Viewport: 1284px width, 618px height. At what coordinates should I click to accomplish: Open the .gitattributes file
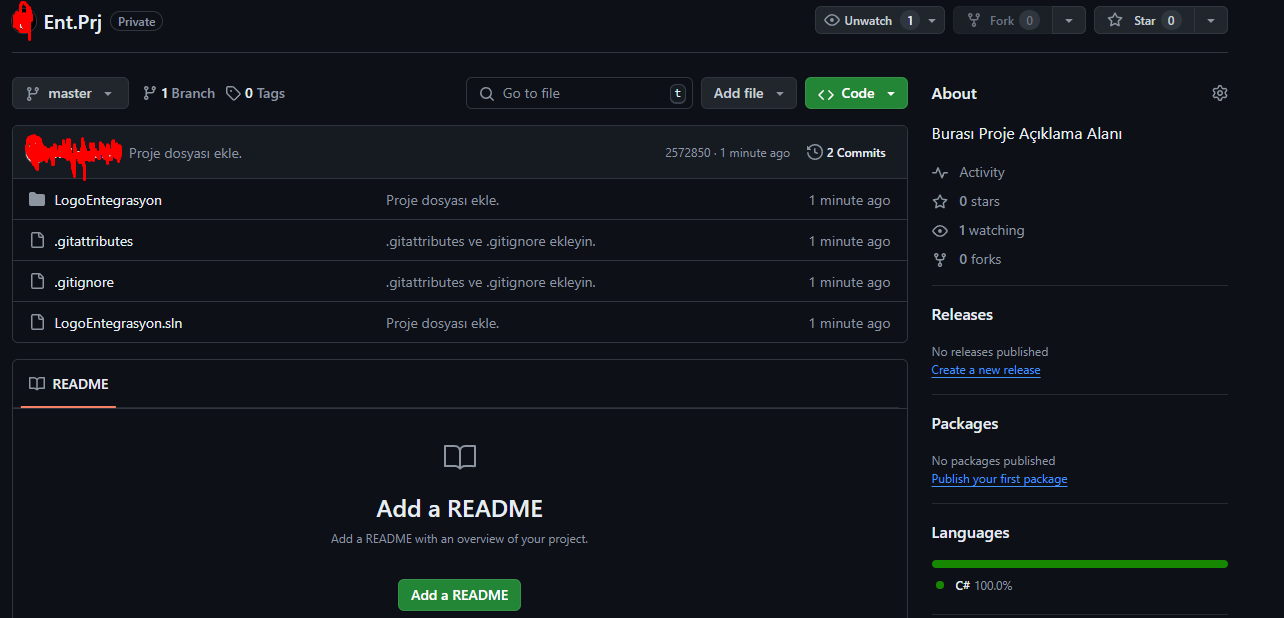pos(94,241)
